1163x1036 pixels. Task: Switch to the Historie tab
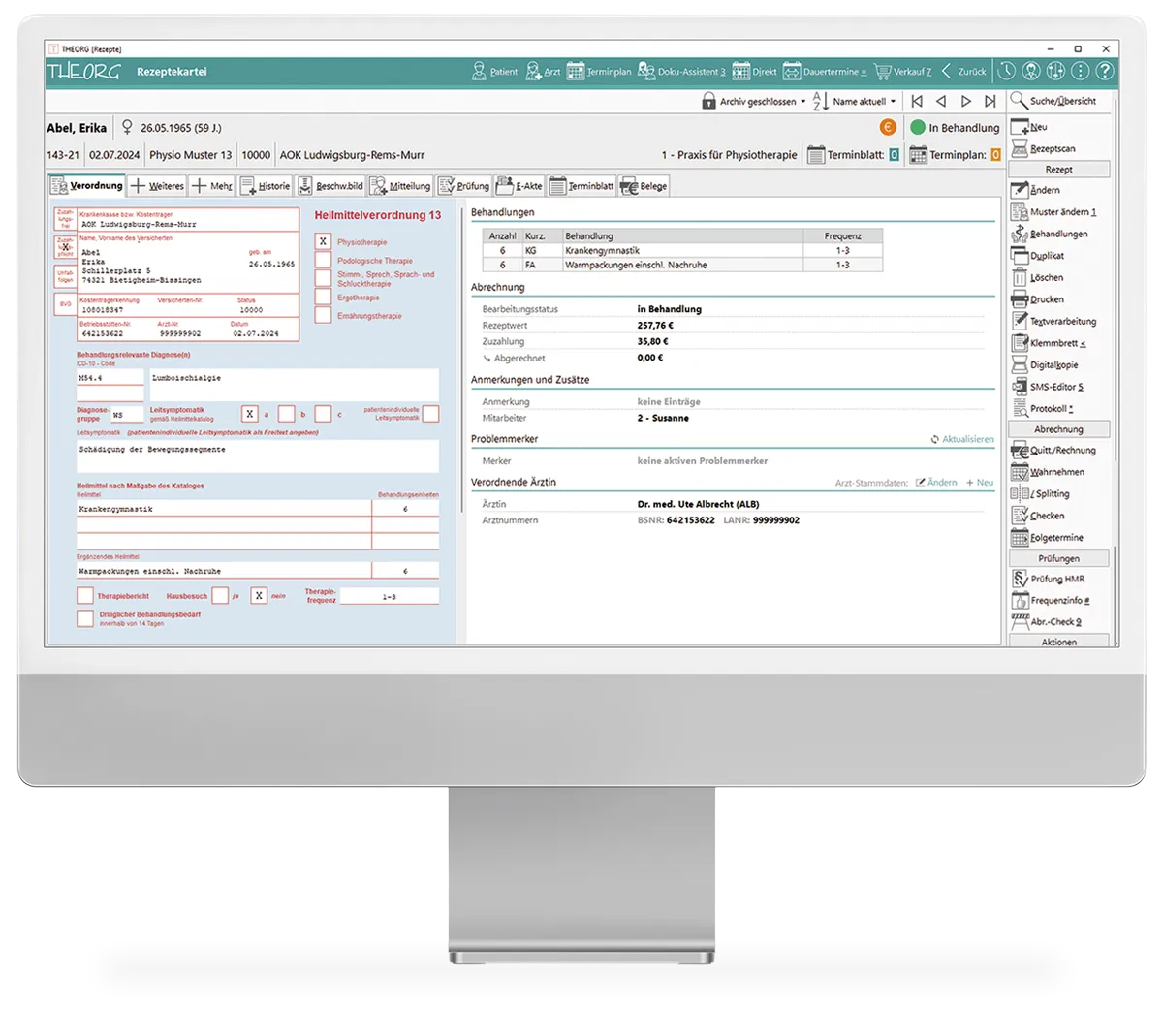(265, 186)
